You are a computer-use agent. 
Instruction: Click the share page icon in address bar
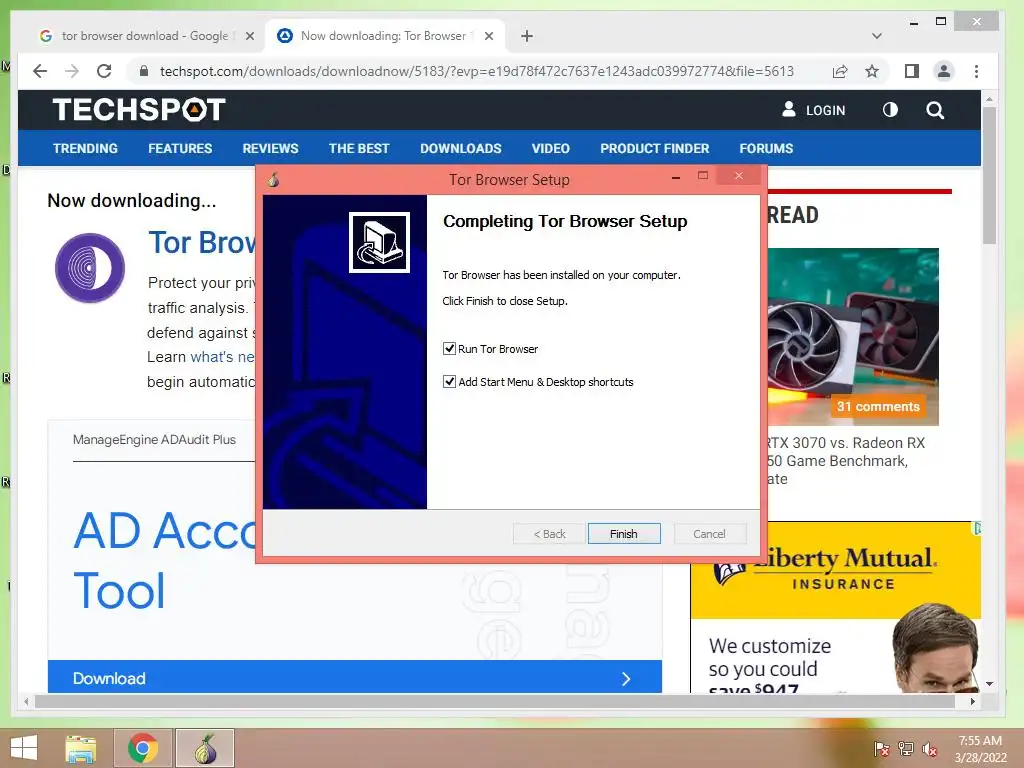(840, 71)
